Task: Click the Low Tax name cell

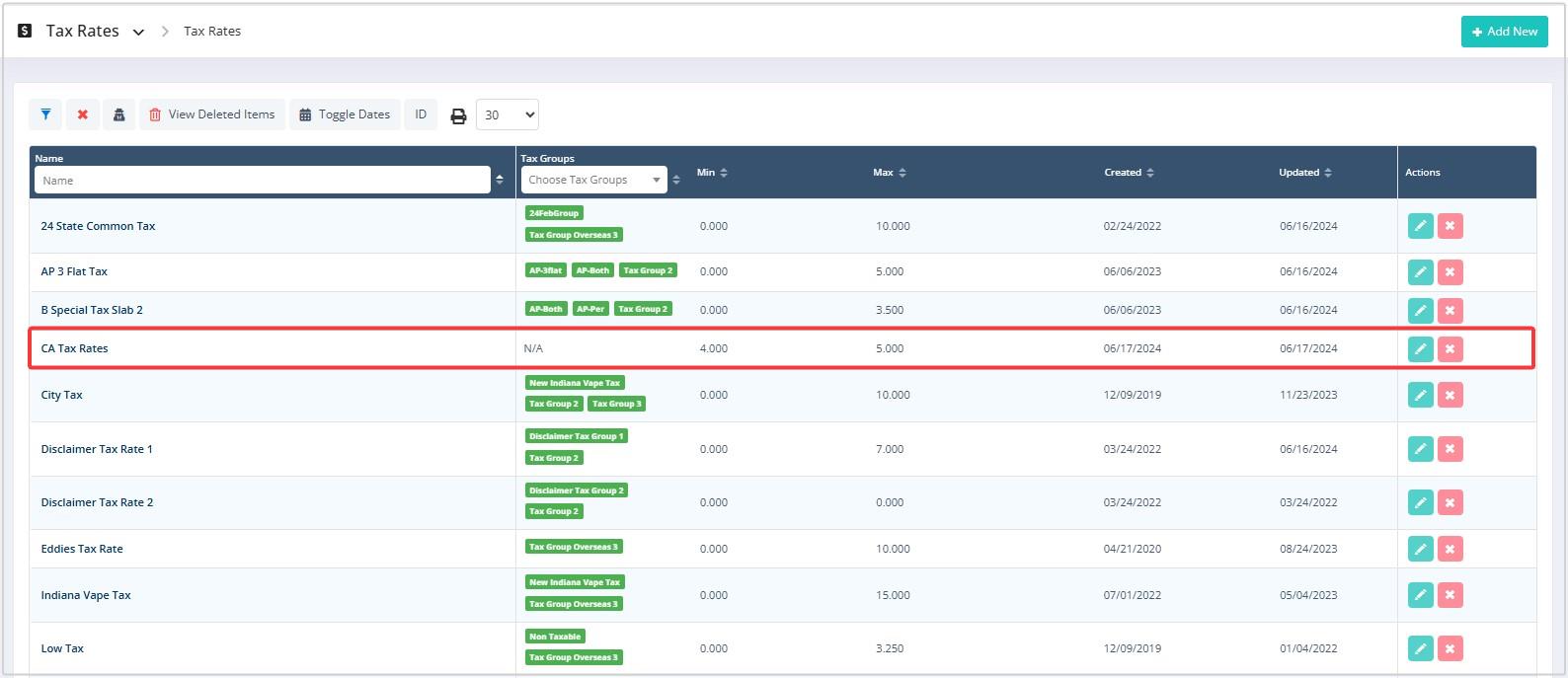Action: pos(62,648)
